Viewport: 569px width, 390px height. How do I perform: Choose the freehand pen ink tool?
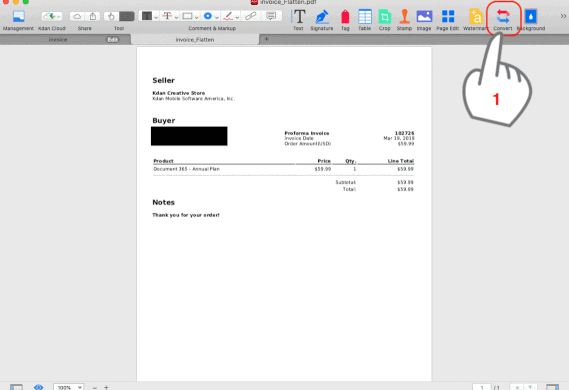point(228,16)
